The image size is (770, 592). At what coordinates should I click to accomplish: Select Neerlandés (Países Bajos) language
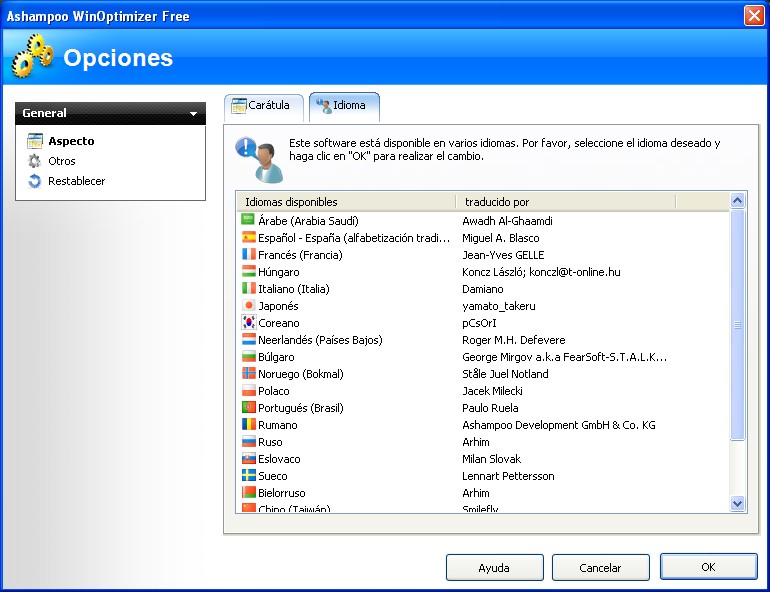tap(320, 340)
